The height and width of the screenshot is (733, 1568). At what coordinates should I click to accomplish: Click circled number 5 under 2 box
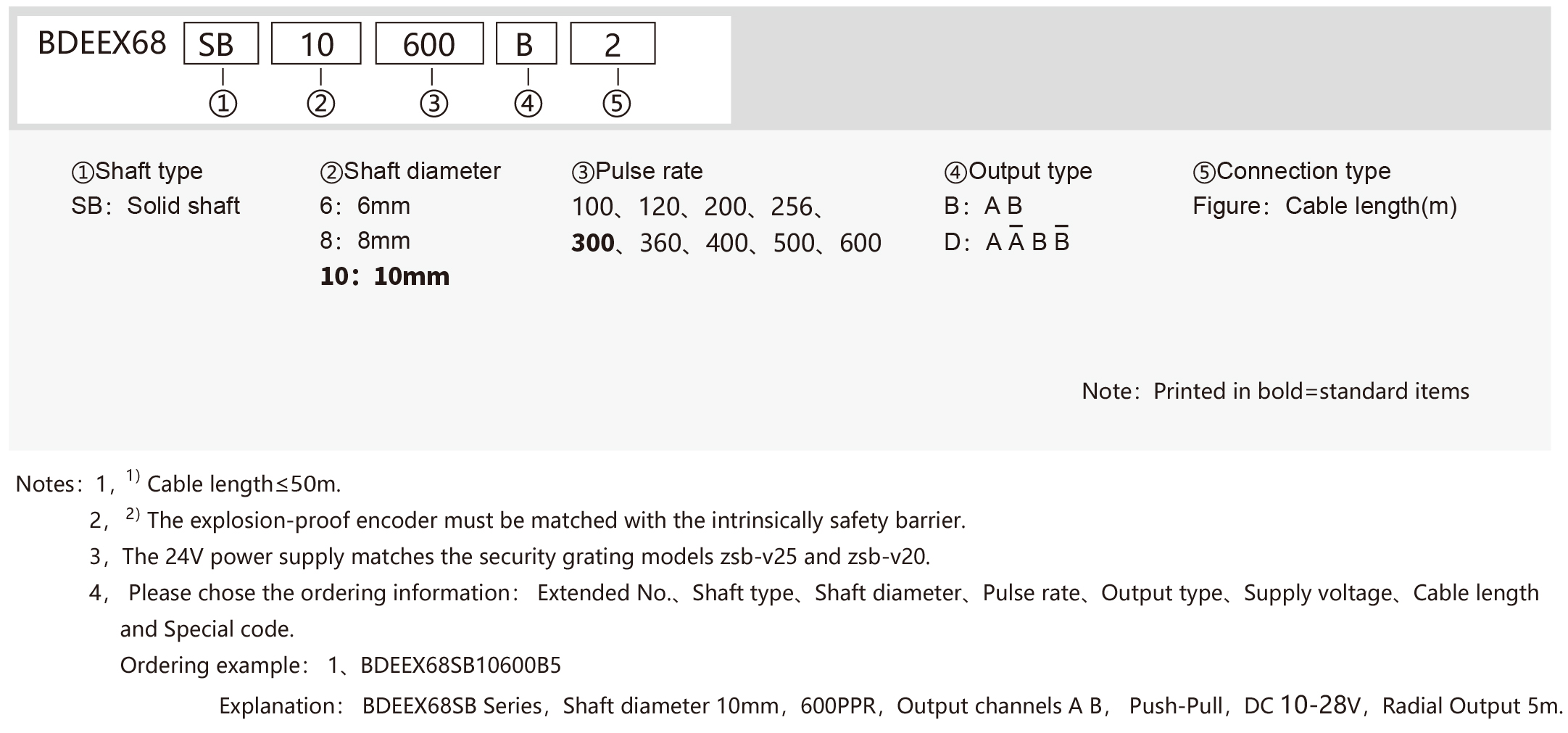(x=616, y=104)
